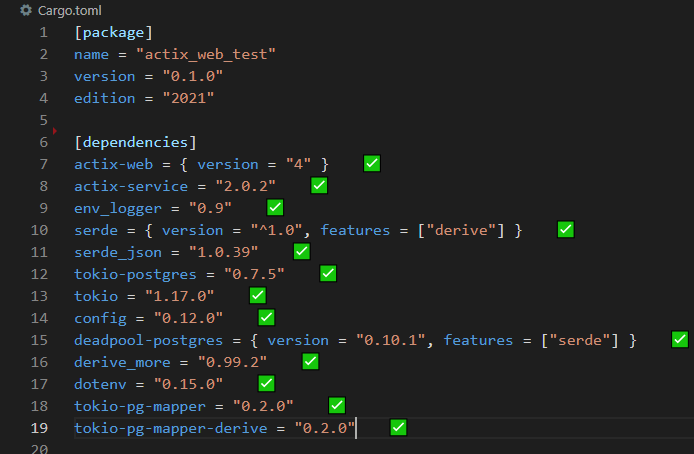Click the gear icon beside Cargo.toml
Viewport: 694px width, 454px height.
26,10
